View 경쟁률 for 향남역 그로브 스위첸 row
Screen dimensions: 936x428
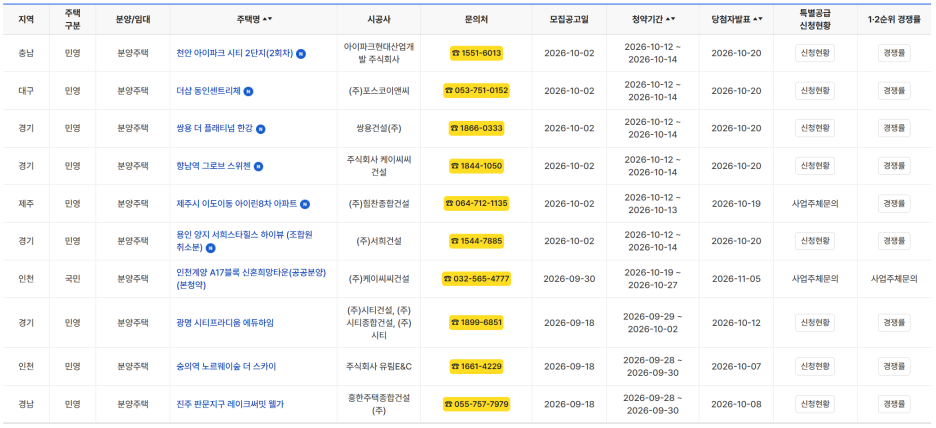[x=894, y=166]
